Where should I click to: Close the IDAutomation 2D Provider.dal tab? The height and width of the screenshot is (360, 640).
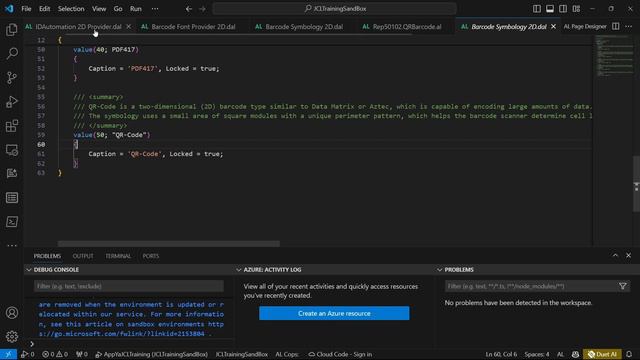click(129, 27)
